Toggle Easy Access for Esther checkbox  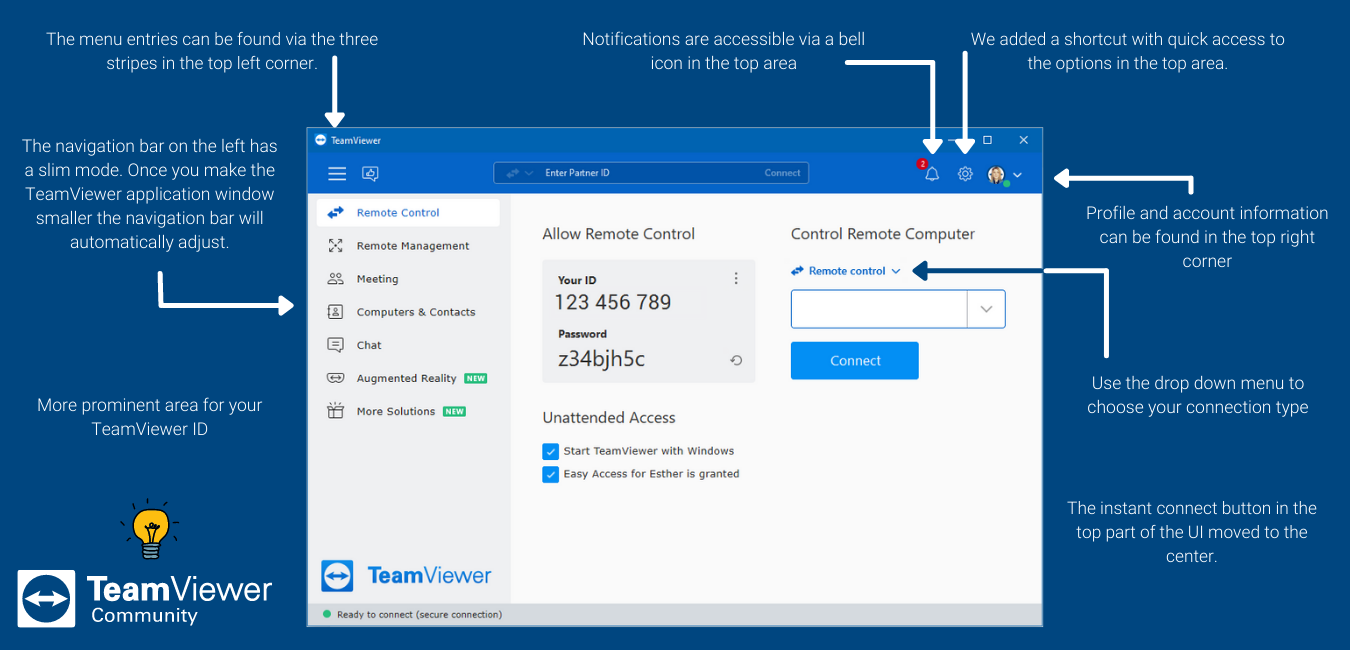pyautogui.click(x=550, y=474)
